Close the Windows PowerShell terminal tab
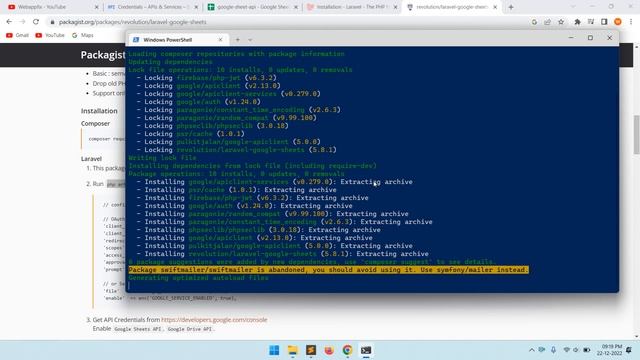Screen dimensions: 640x360 (220, 40)
